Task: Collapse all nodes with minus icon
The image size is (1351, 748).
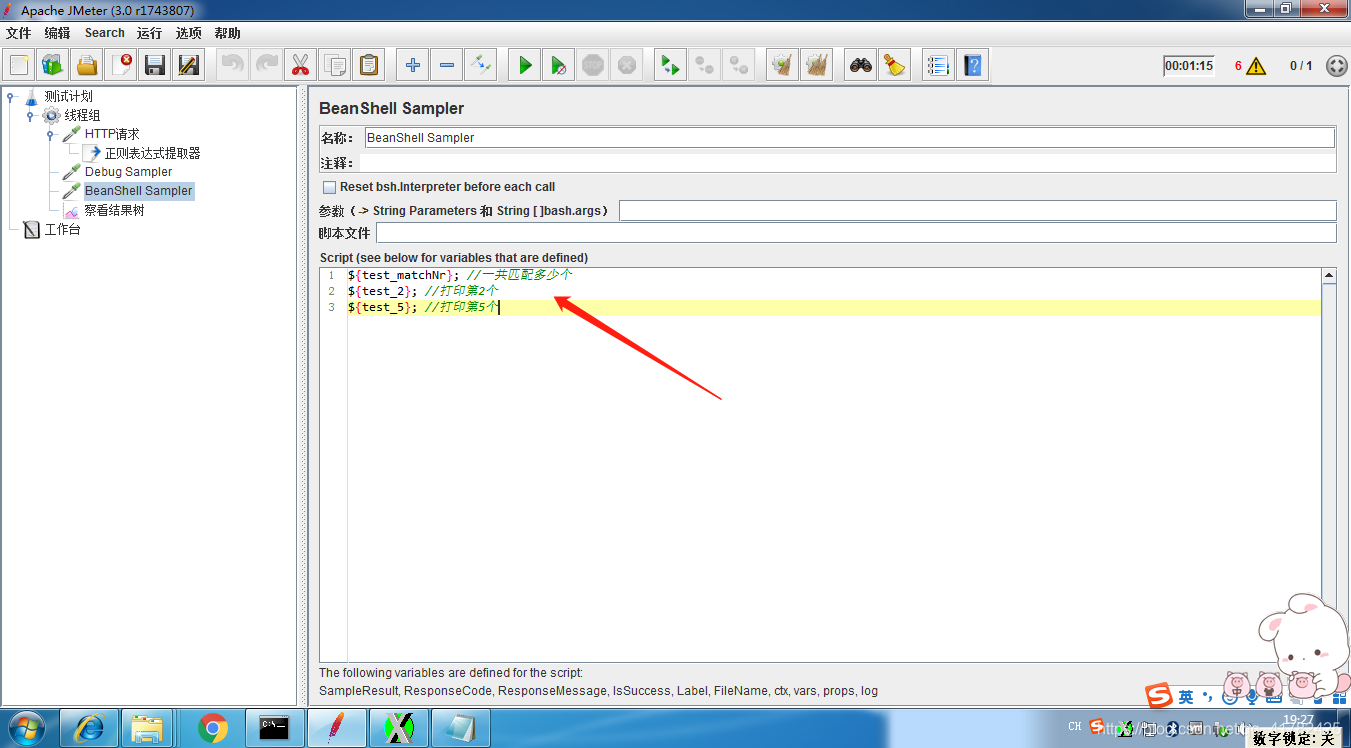Action: click(447, 66)
